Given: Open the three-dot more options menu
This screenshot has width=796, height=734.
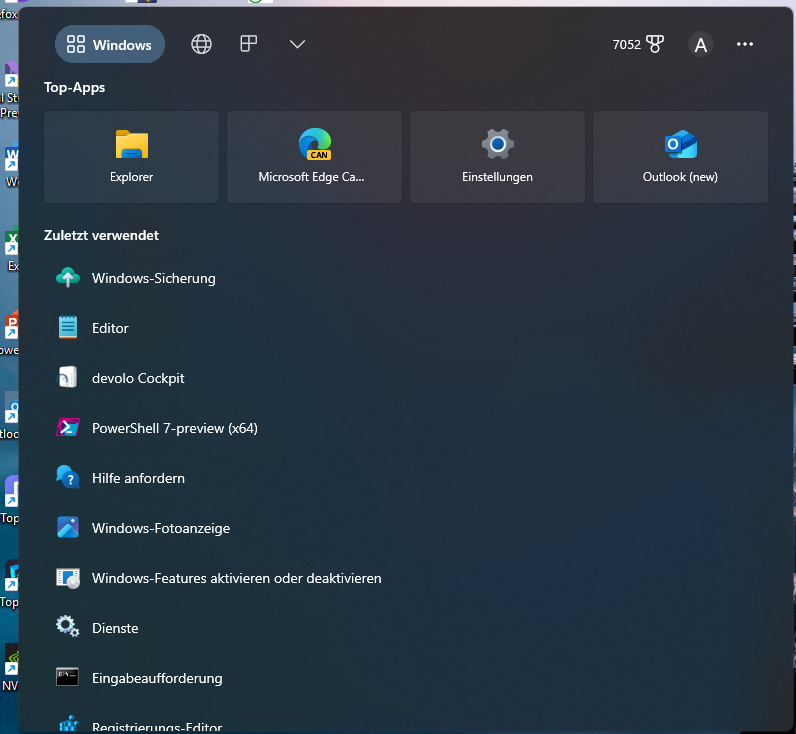Looking at the screenshot, I should [x=745, y=44].
